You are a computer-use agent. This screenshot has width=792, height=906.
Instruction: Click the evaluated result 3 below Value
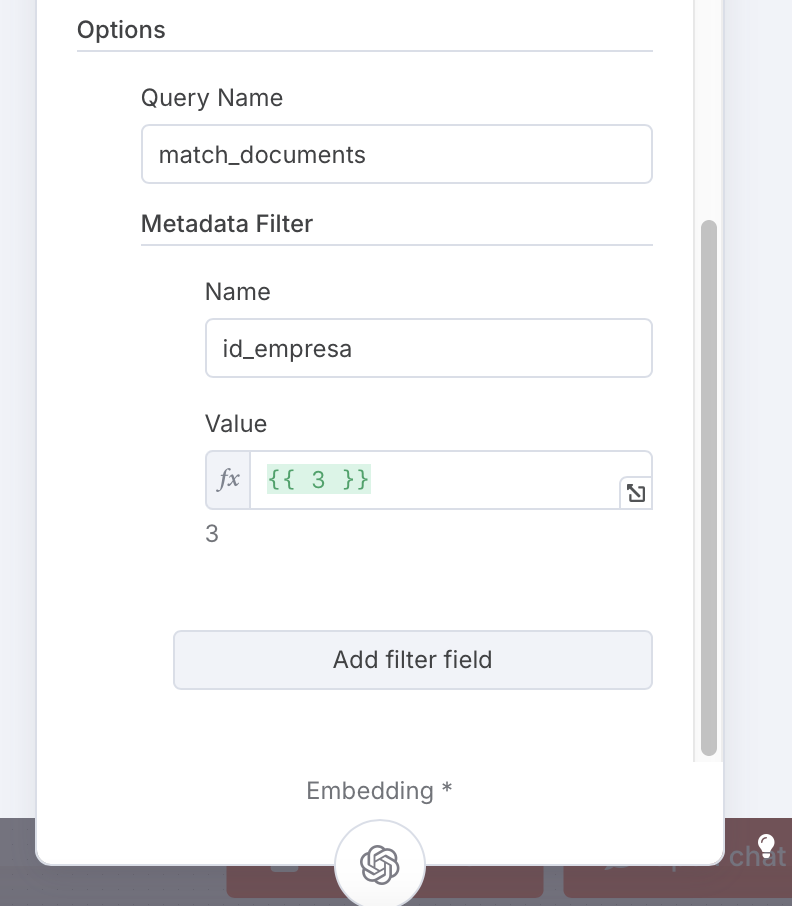pyautogui.click(x=212, y=534)
